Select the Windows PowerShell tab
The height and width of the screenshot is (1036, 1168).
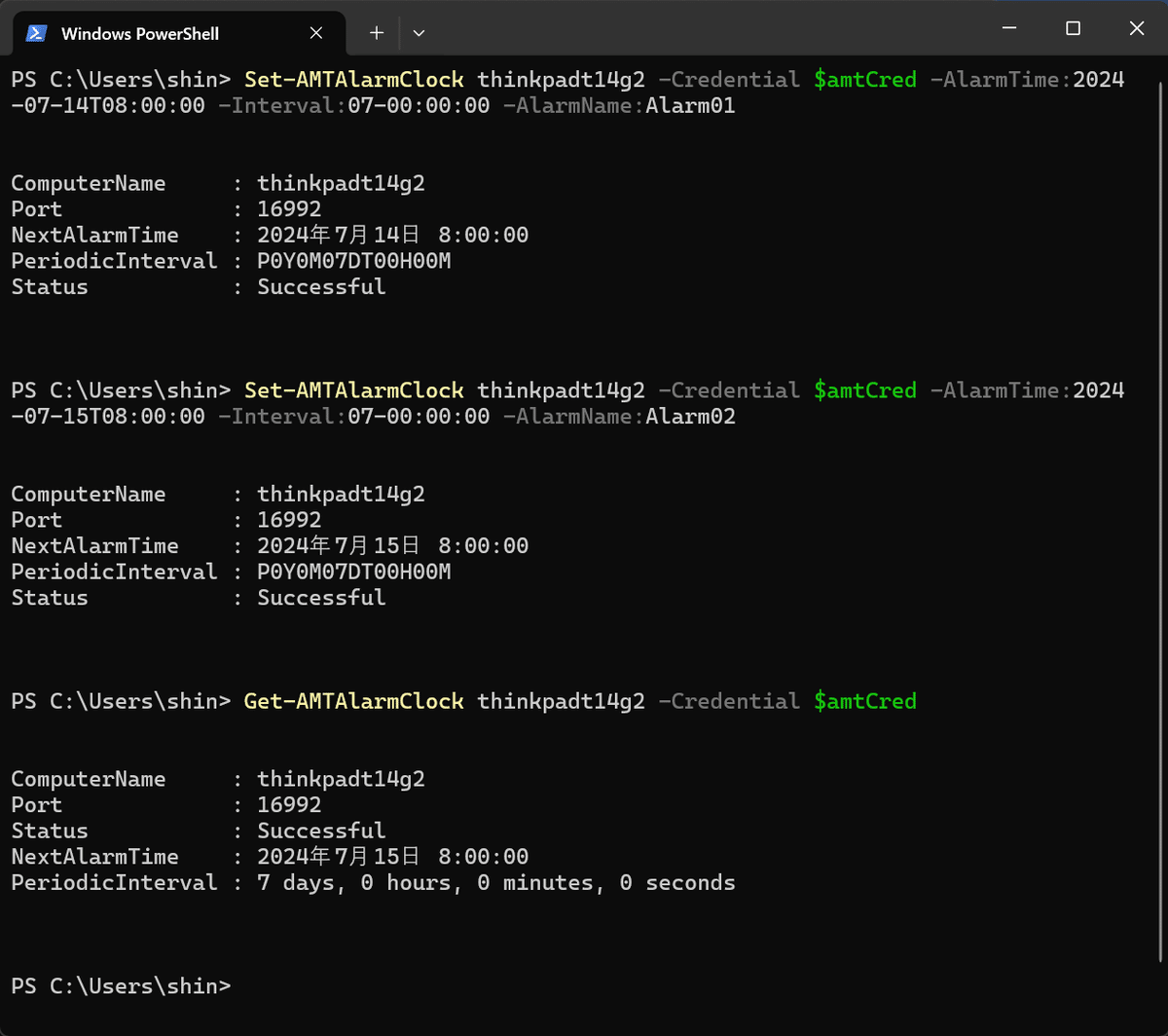[x=179, y=33]
